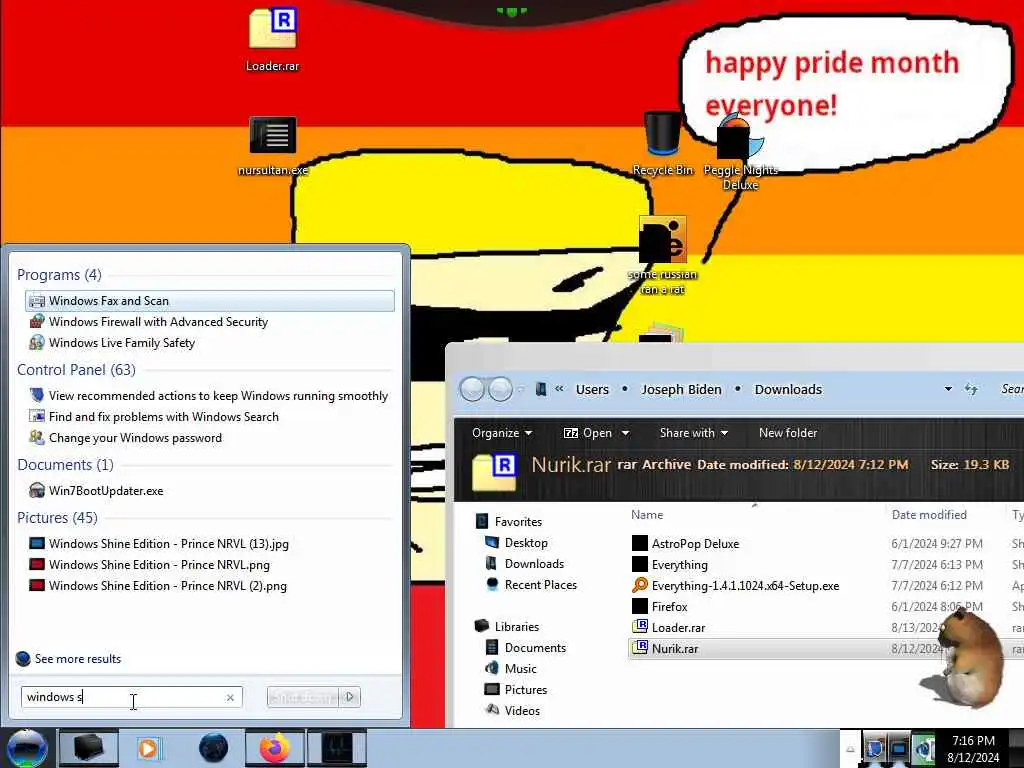Image resolution: width=1024 pixels, height=768 pixels.
Task: Open Recent Places in navigation pane
Action: pos(532,584)
